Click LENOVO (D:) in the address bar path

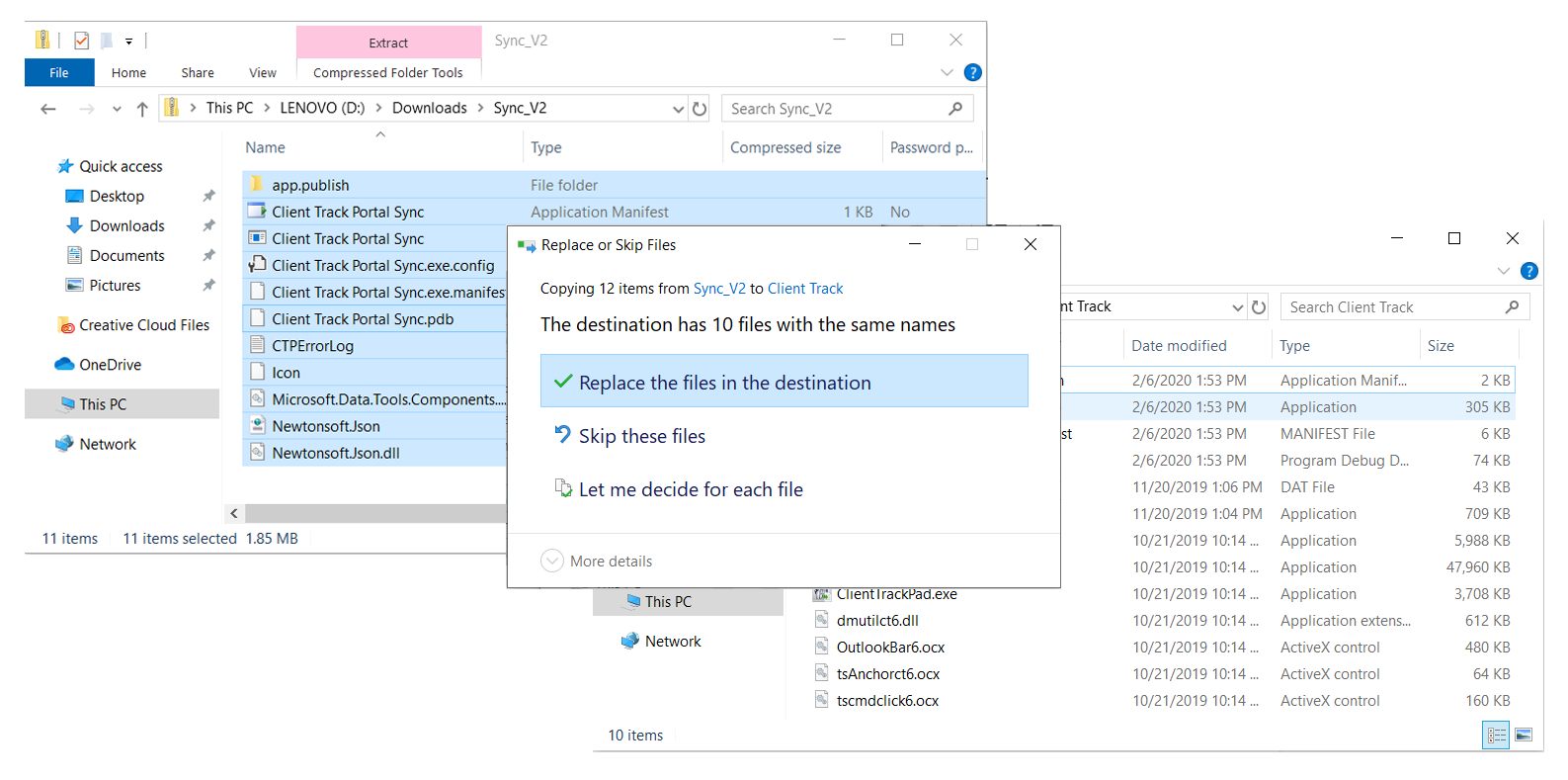tap(322, 108)
